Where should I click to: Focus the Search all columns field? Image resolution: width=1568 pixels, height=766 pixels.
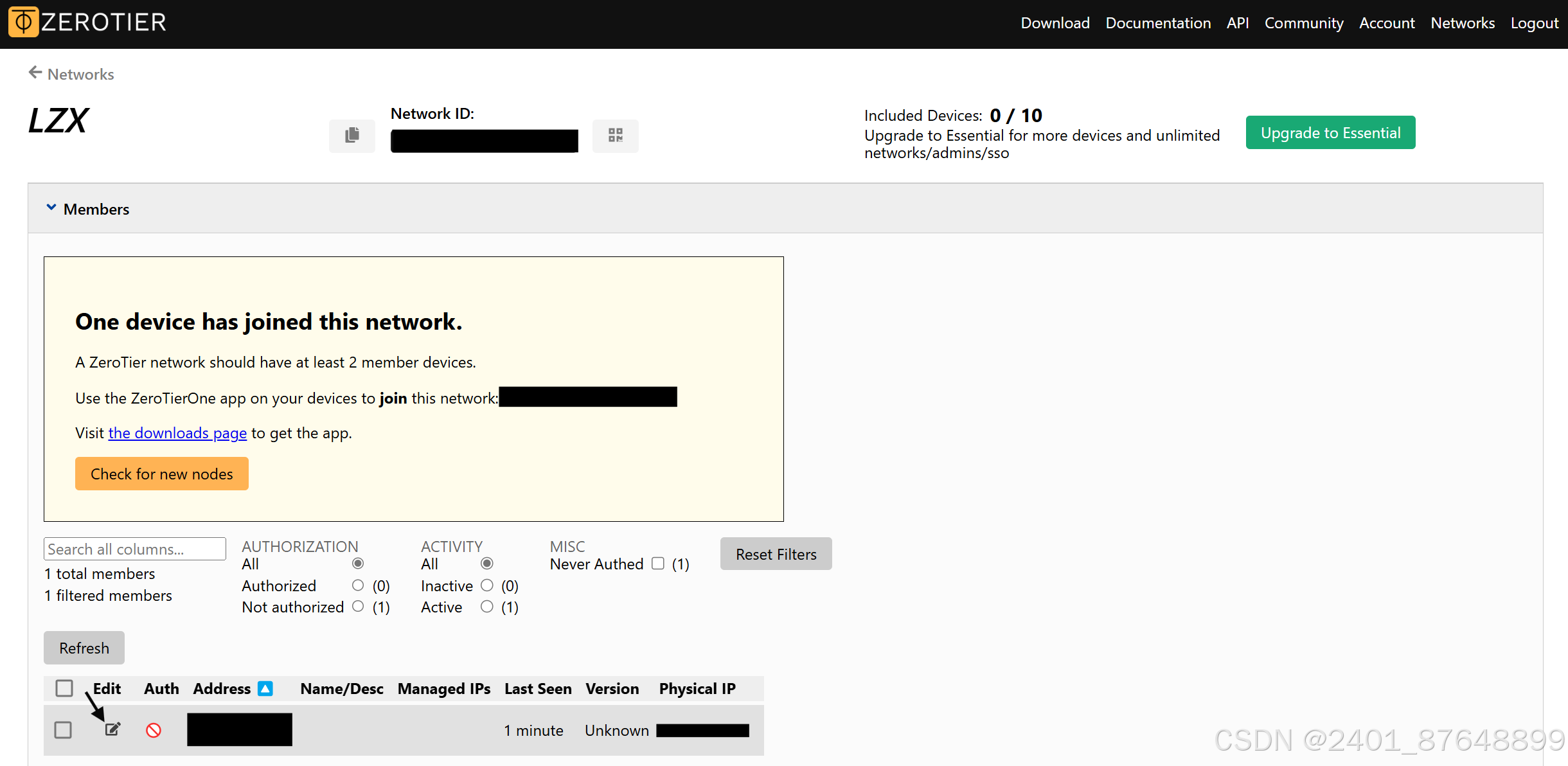[135, 549]
